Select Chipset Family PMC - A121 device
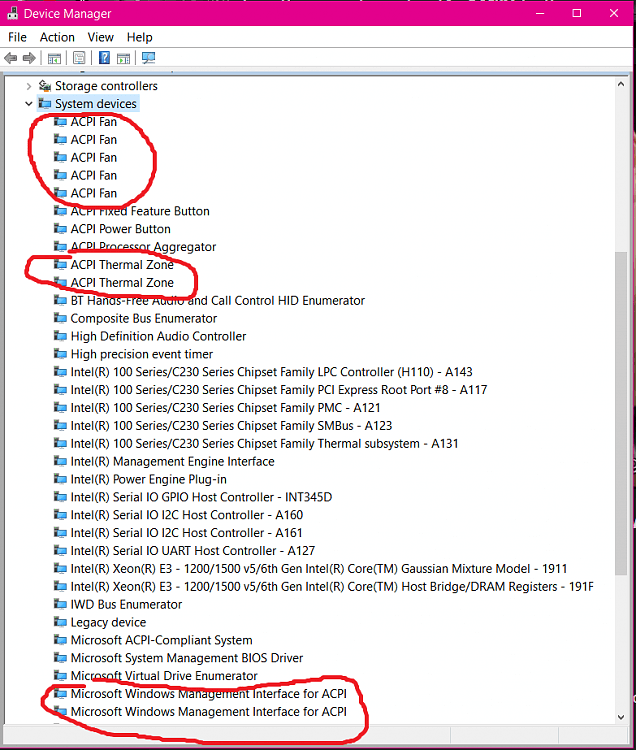Image resolution: width=636 pixels, height=750 pixels. 226,408
